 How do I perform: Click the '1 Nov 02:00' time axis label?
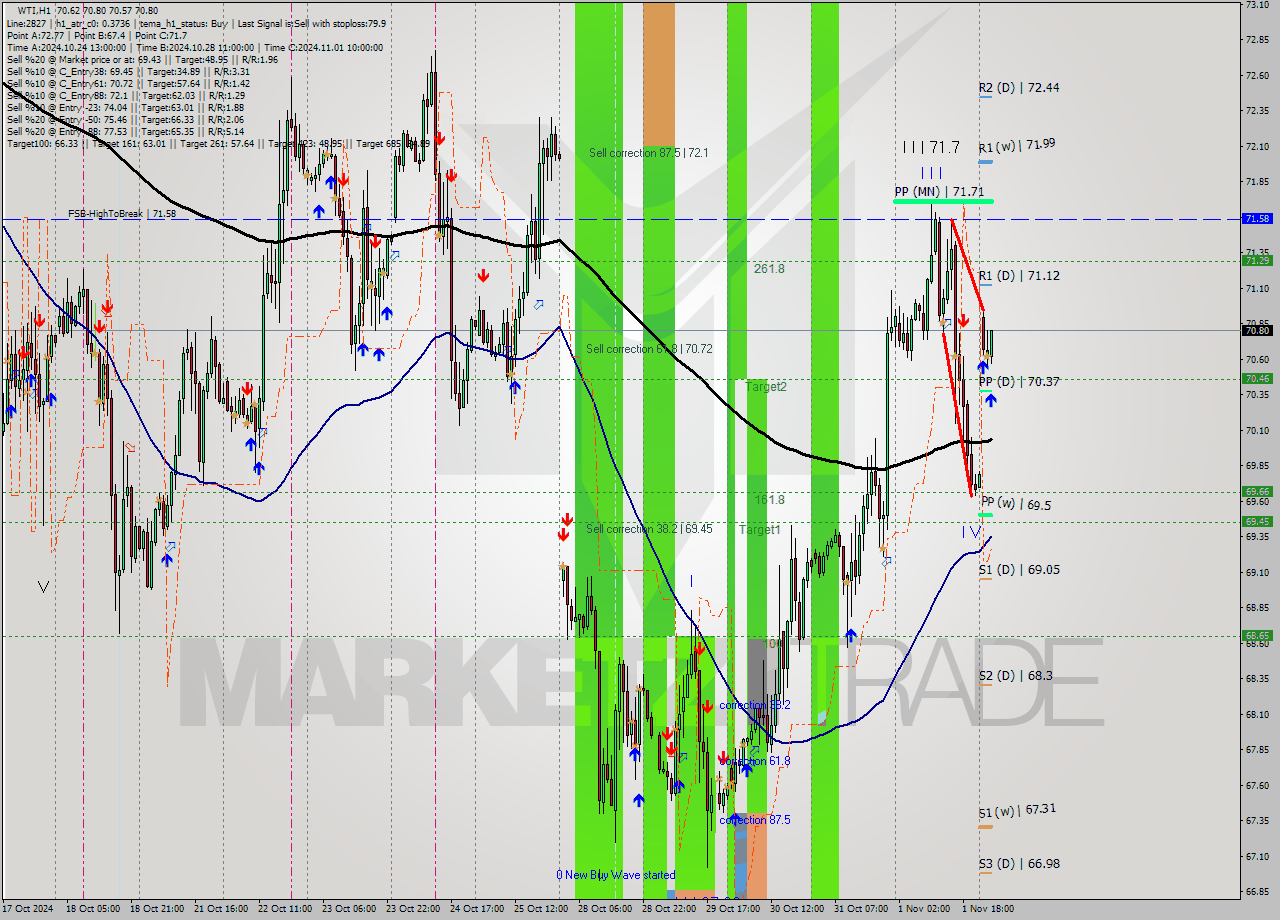[923, 909]
